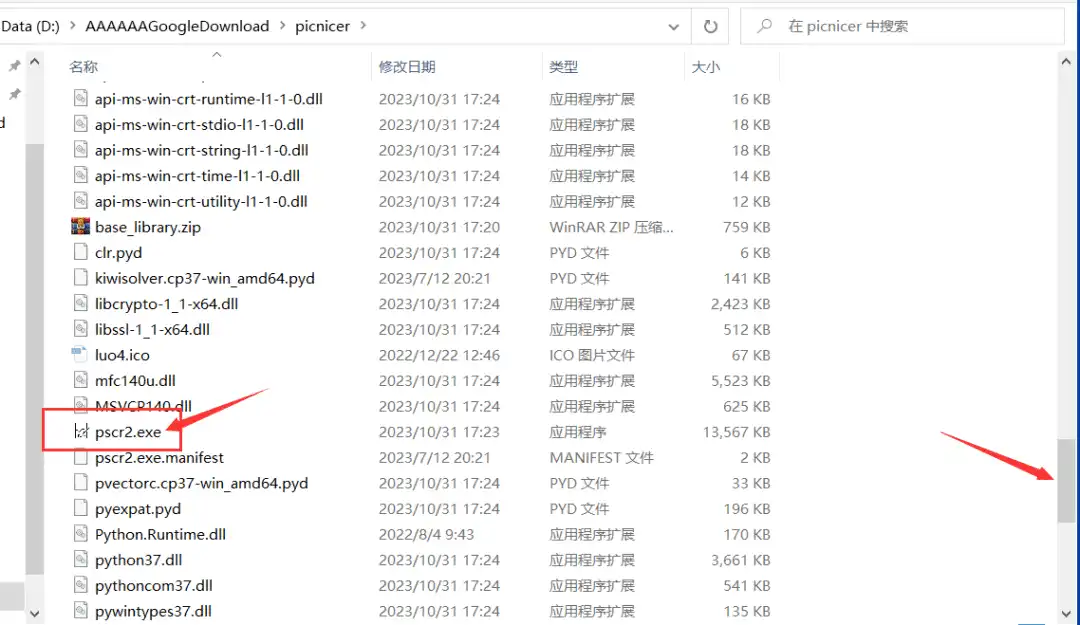Click the 2022/8/4 9:43 date cell
This screenshot has width=1080, height=625.
[x=426, y=534]
